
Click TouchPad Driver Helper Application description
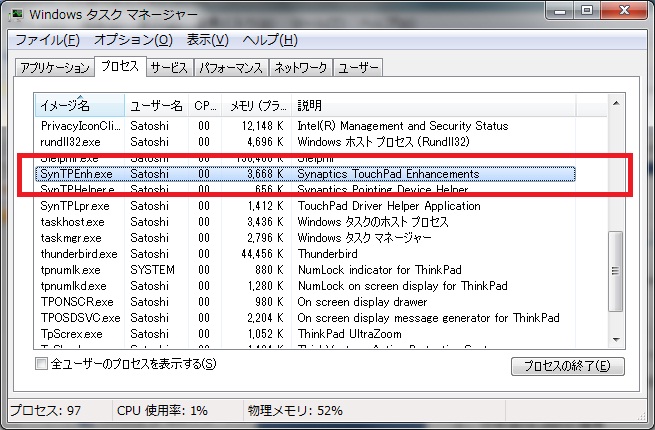(389, 206)
